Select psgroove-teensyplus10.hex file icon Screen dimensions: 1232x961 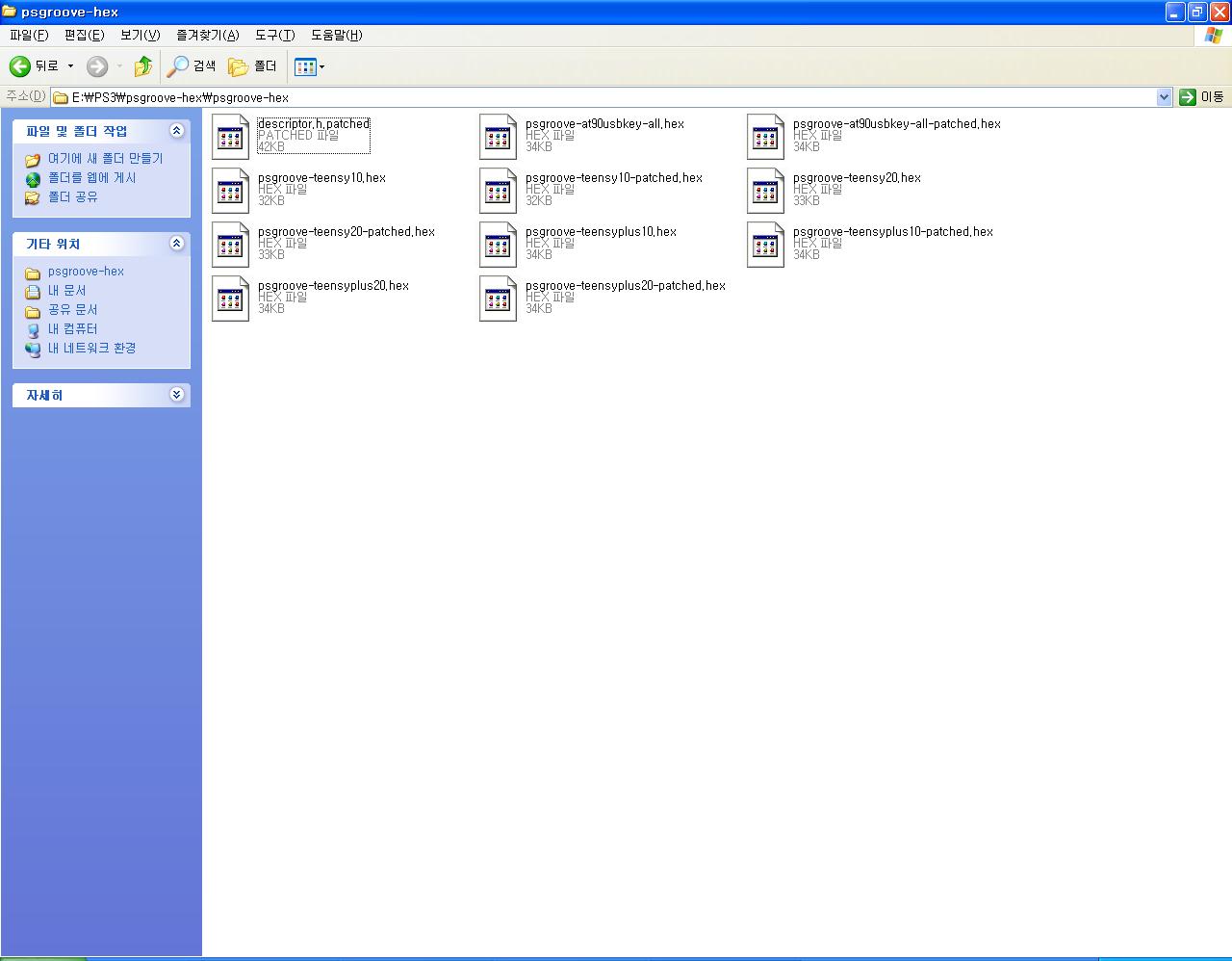tap(498, 245)
